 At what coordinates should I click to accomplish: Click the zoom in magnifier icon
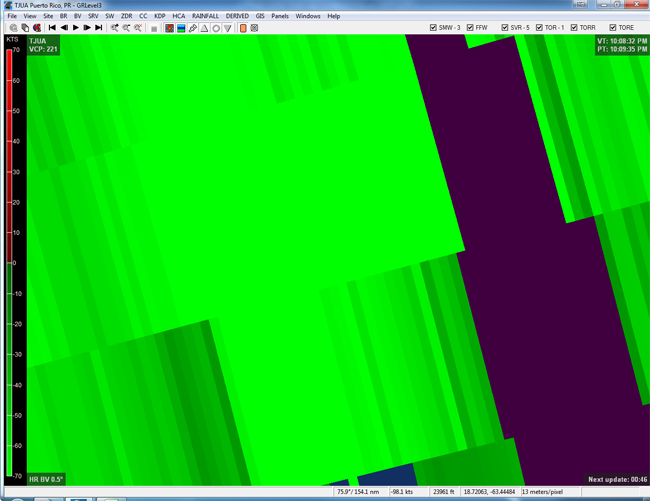(x=116, y=28)
